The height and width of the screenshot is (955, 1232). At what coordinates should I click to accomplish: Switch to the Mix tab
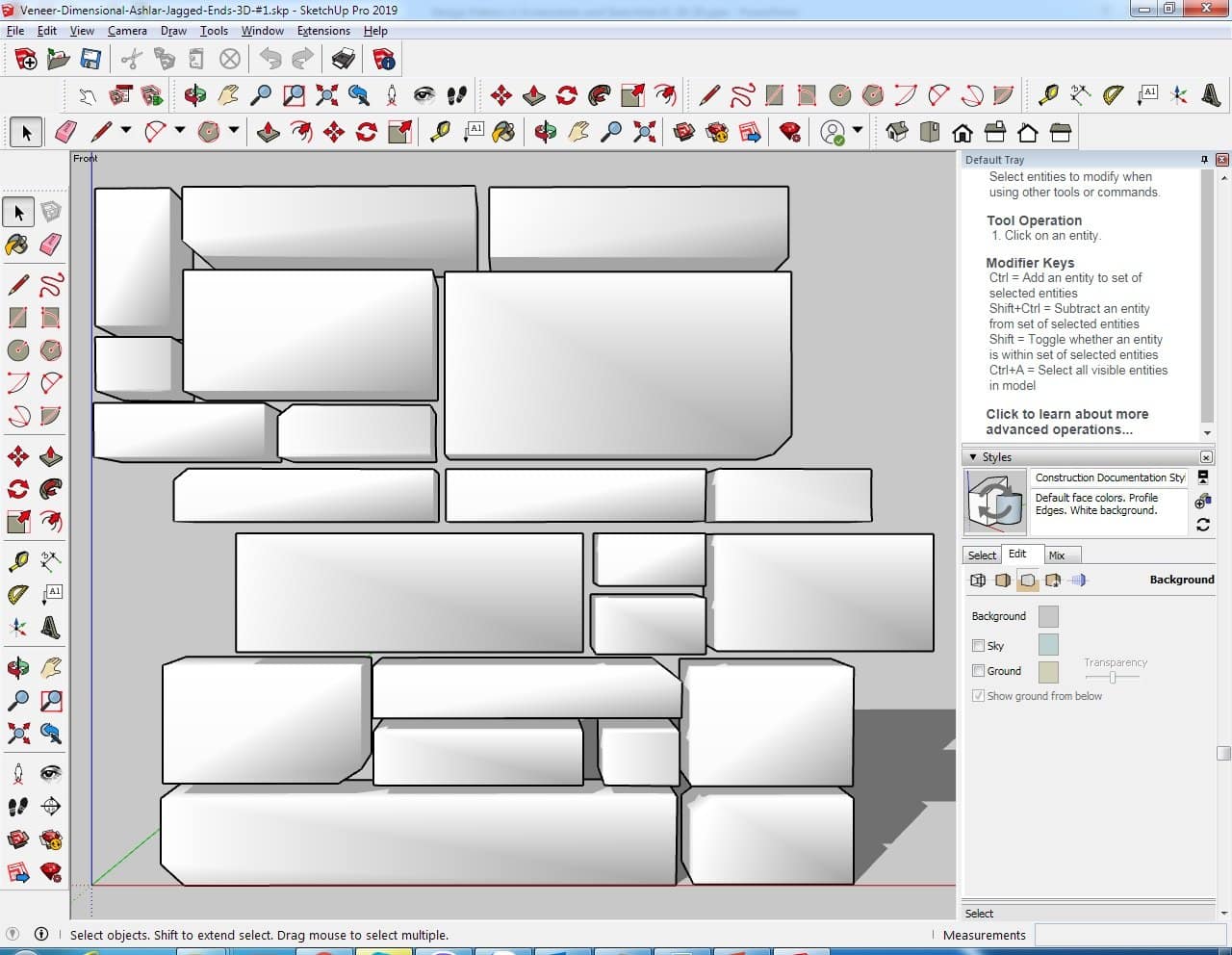(x=1057, y=555)
